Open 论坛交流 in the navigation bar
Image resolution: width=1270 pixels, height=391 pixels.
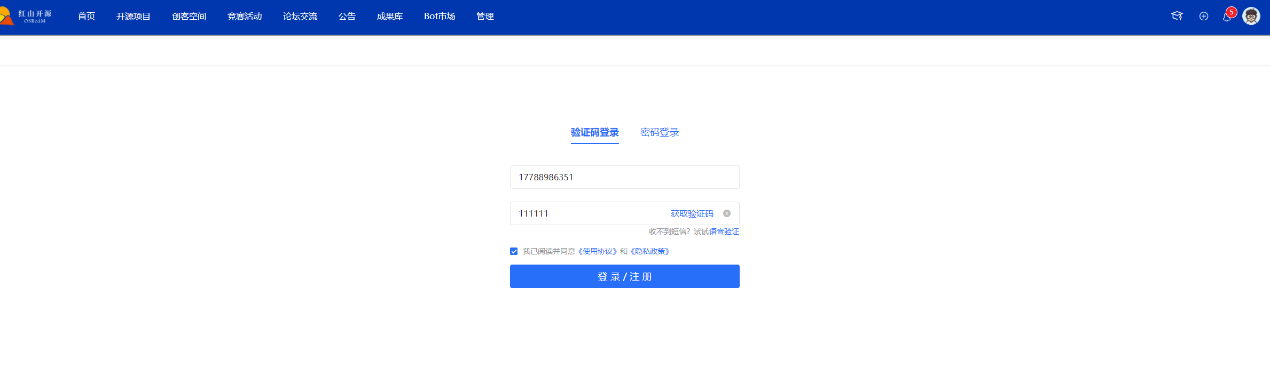(300, 16)
